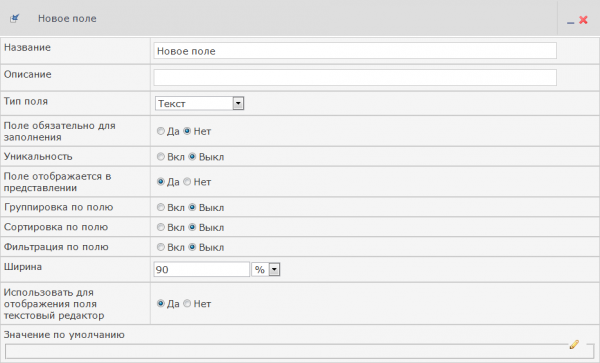Image resolution: width=600 pixels, height=363 pixels.
Task: Click the field icon beside 'Новое поле' title
Action: pyautogui.click(x=15, y=18)
